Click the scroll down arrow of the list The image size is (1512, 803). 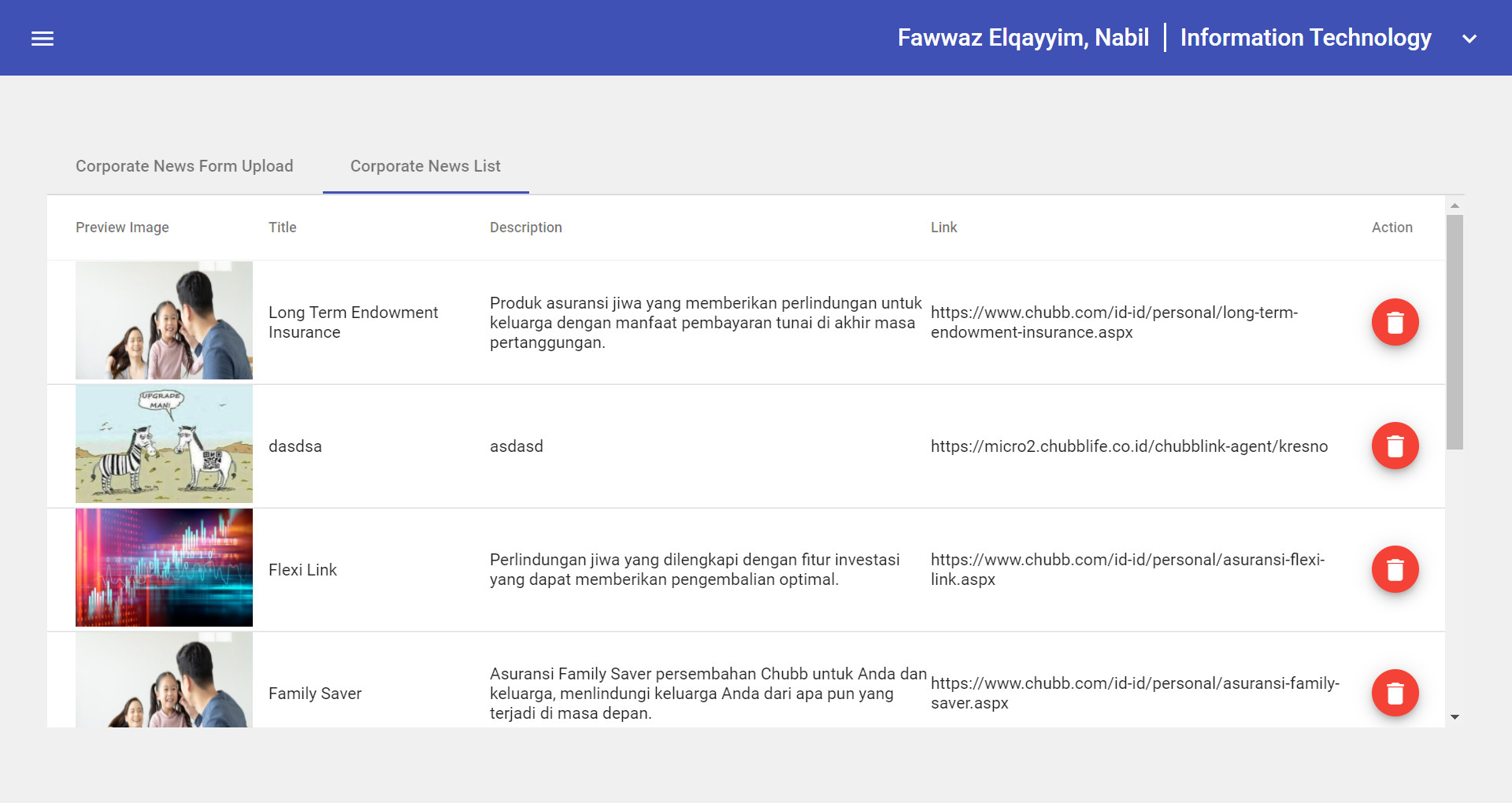pyautogui.click(x=1455, y=717)
